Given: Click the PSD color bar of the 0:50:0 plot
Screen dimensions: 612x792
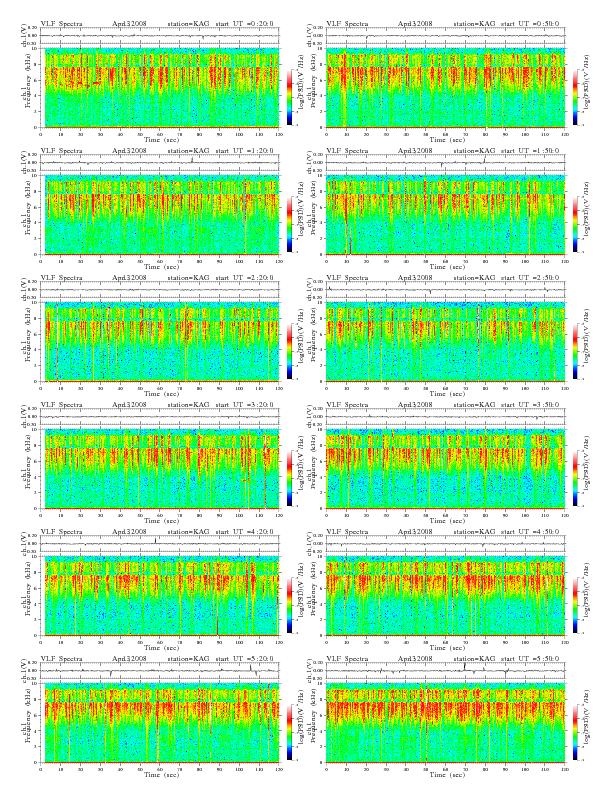Looking at the screenshot, I should tap(575, 97).
